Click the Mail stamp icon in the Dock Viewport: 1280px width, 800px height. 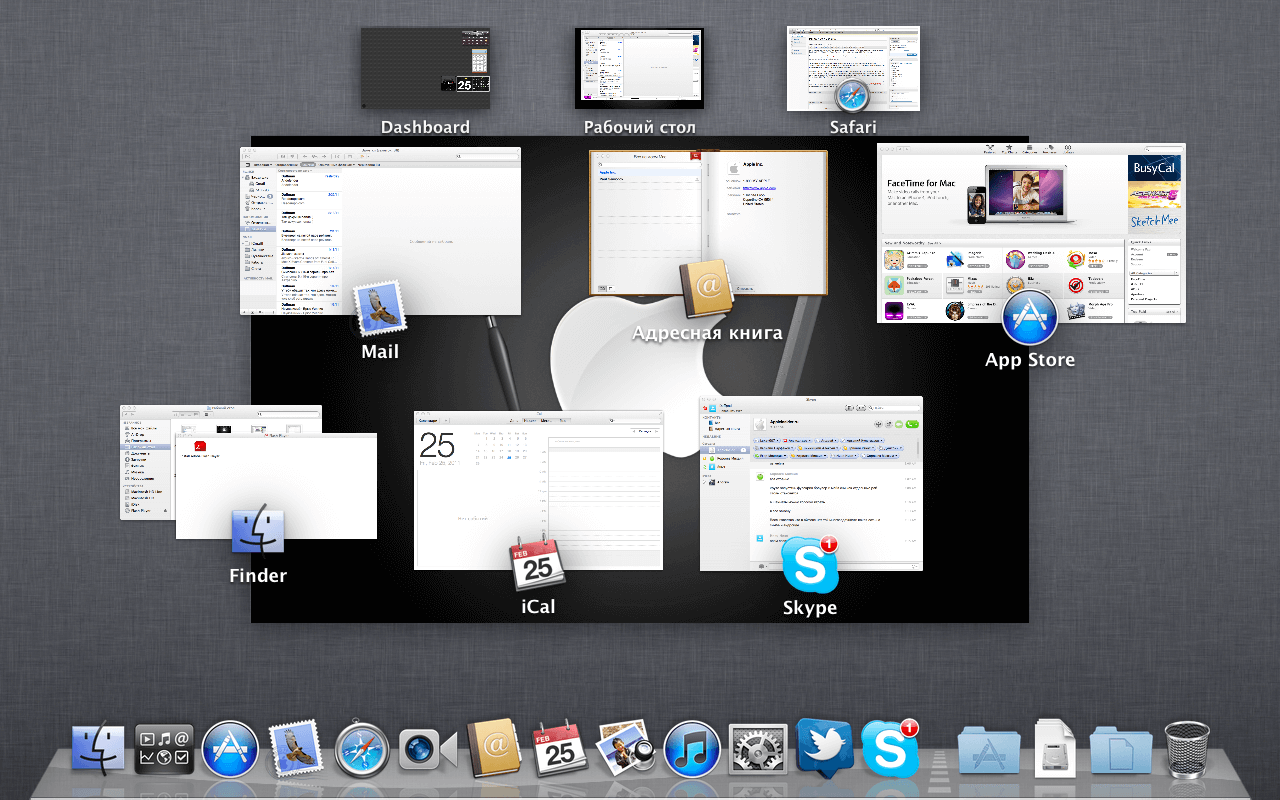pyautogui.click(x=296, y=748)
